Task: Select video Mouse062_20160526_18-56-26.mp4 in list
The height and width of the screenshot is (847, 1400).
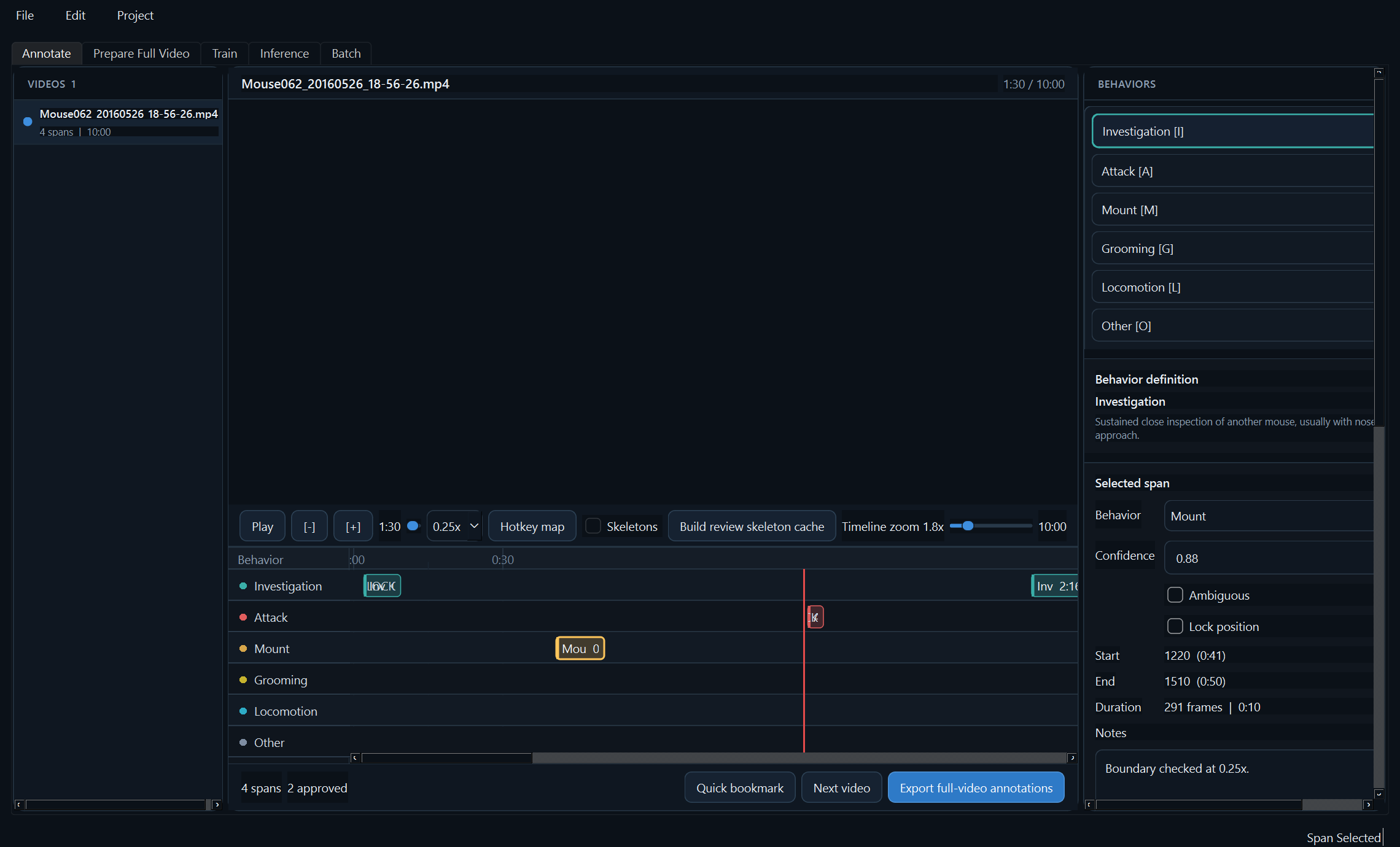Action: click(x=118, y=122)
